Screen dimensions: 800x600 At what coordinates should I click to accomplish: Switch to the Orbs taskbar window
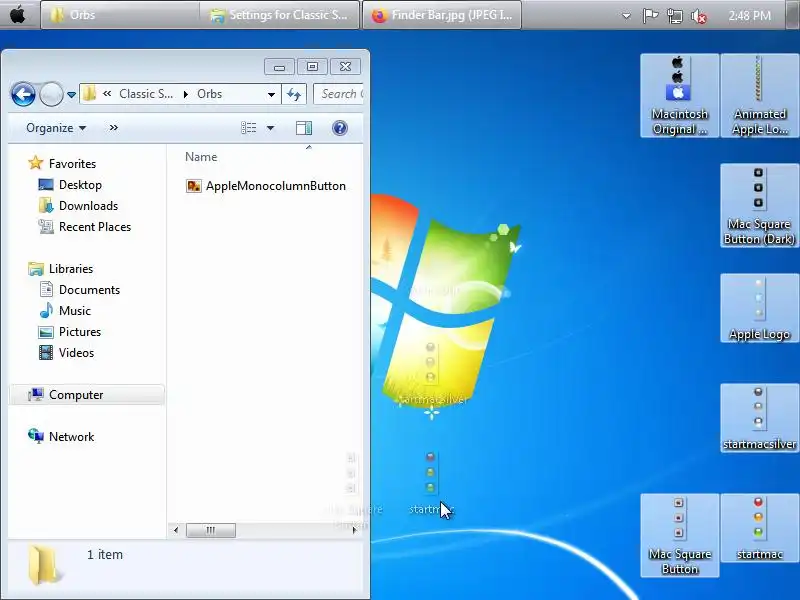point(120,15)
